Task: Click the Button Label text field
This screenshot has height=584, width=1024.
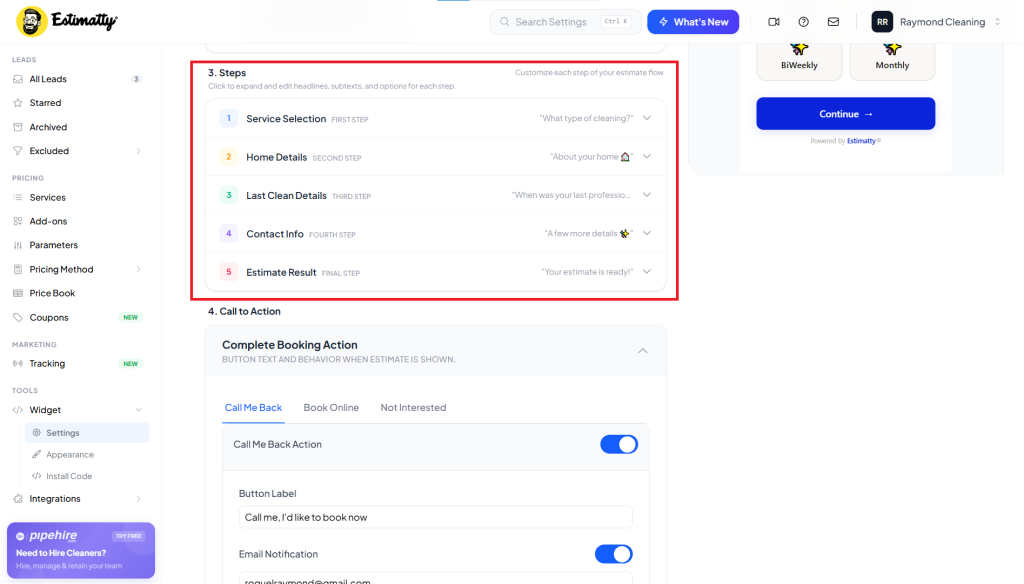Action: [x=436, y=517]
